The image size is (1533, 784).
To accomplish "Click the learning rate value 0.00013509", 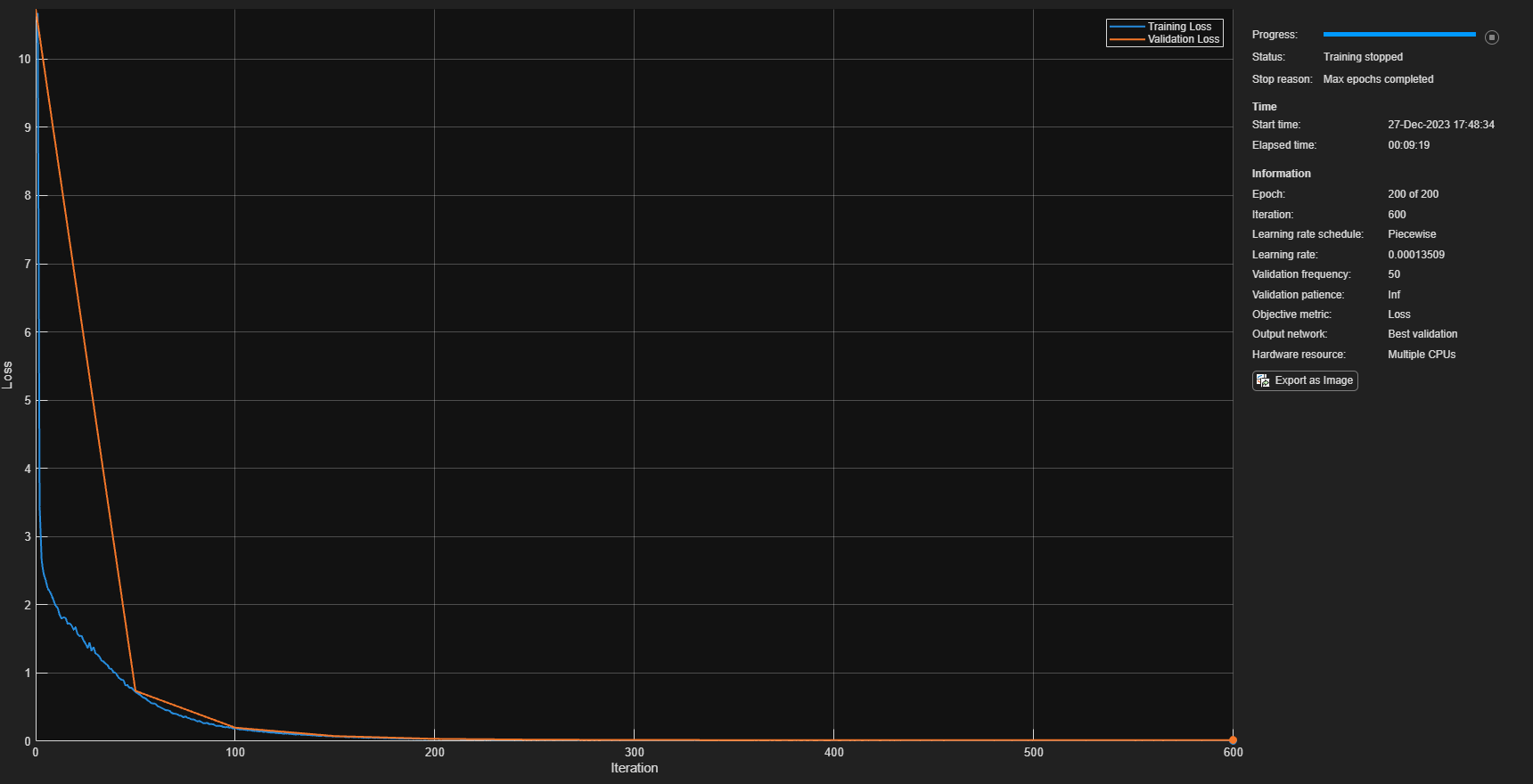I will [x=1415, y=255].
